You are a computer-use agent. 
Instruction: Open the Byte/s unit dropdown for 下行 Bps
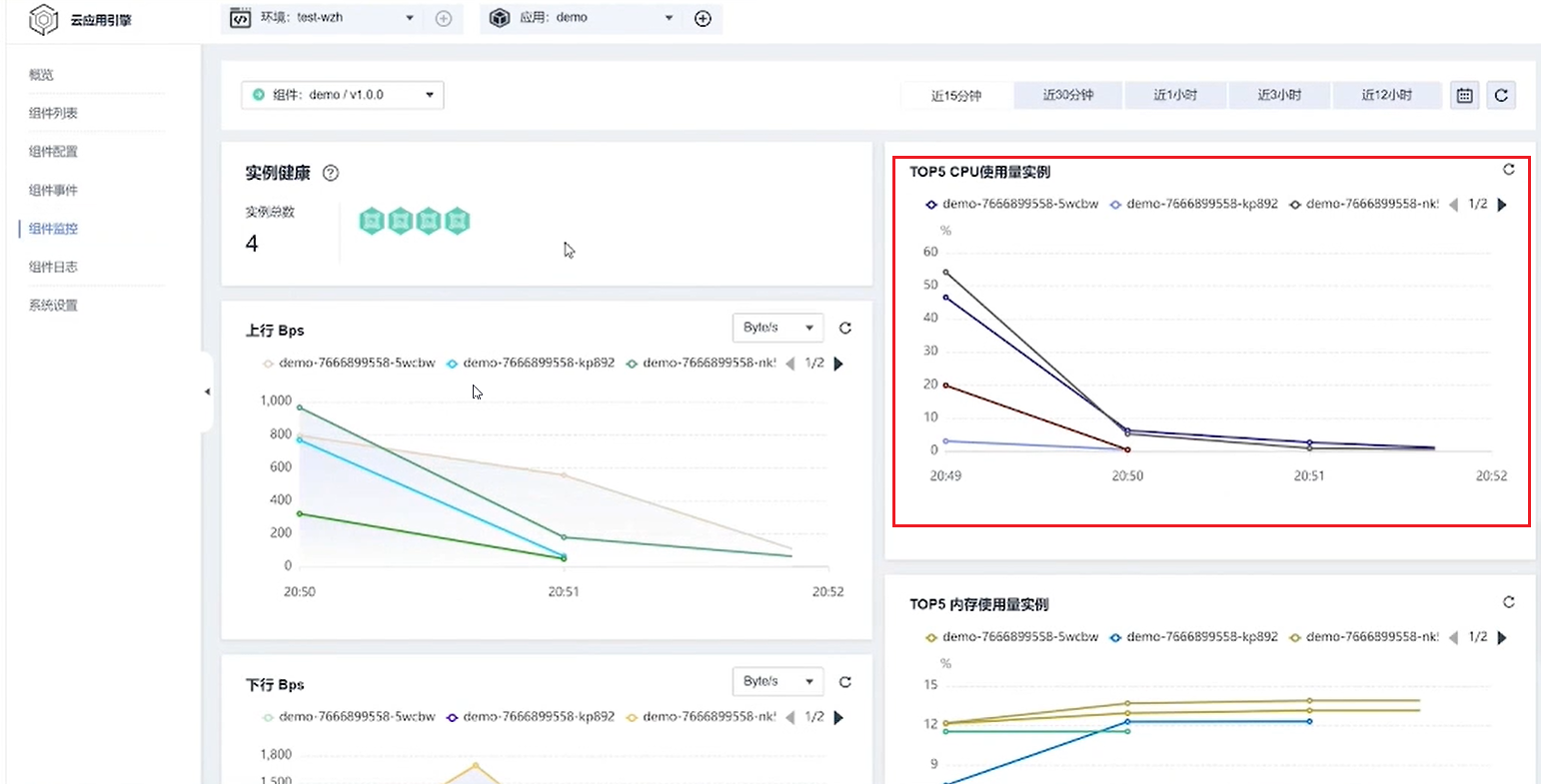pos(777,681)
